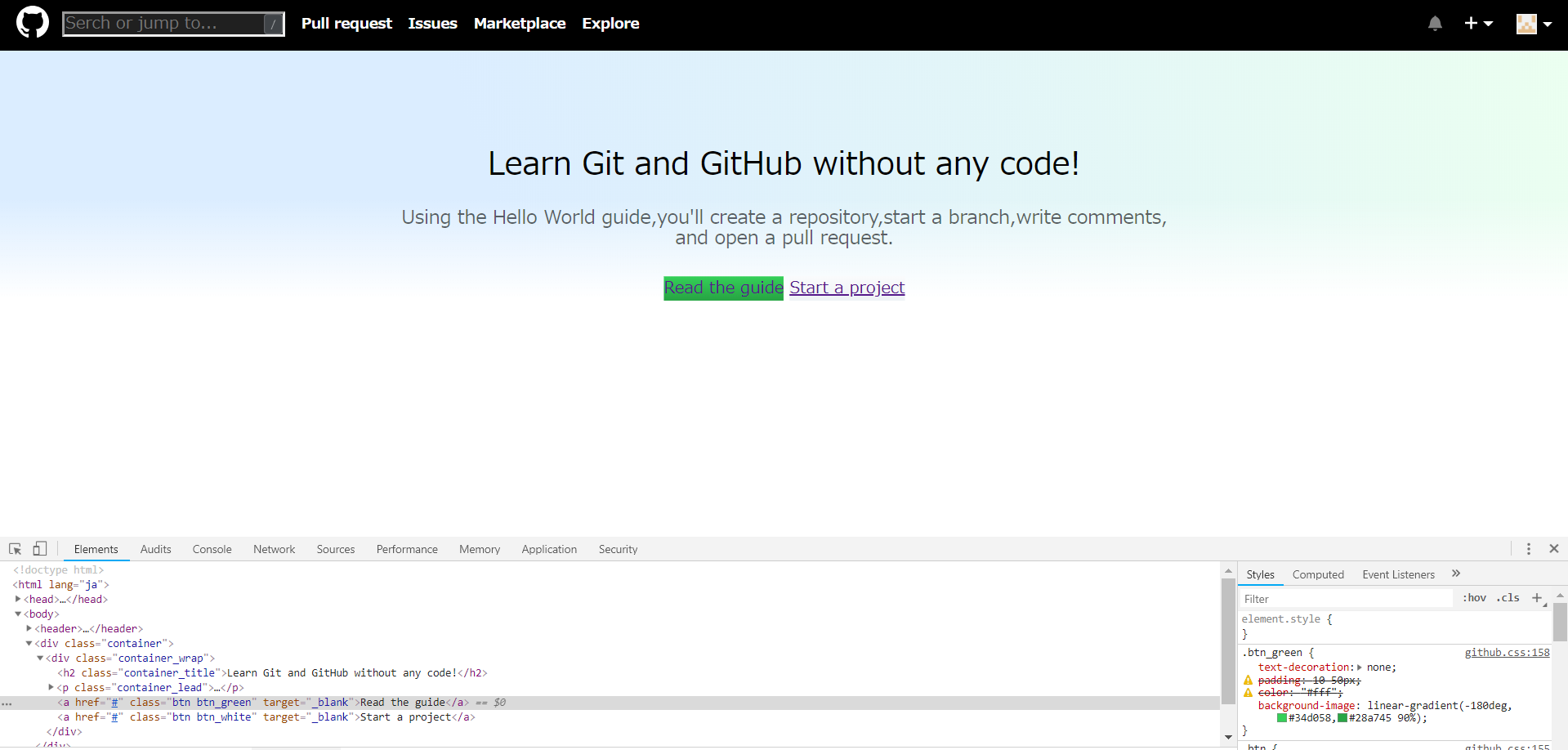The height and width of the screenshot is (750, 1568).
Task: Toggle the .cls class editor button
Action: 1508,598
